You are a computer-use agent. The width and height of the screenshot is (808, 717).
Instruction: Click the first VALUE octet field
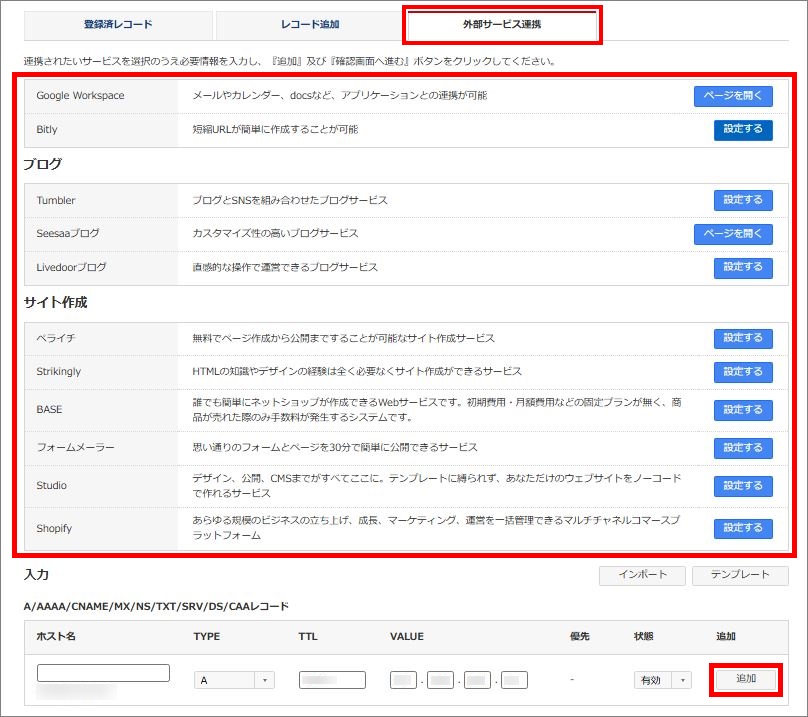point(403,680)
